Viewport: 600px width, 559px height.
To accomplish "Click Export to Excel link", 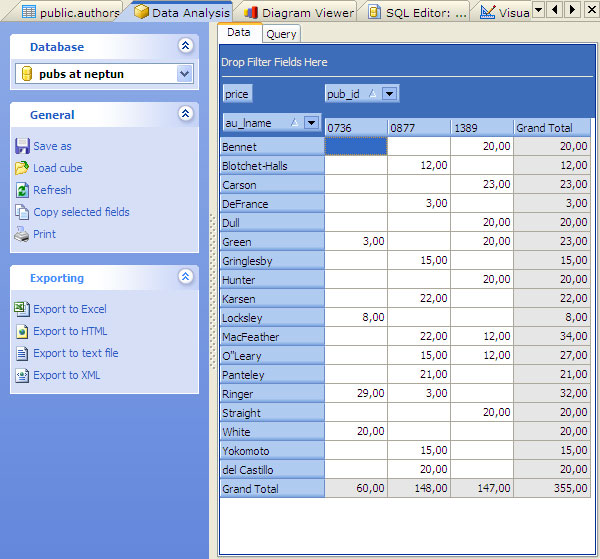I will coord(70,309).
